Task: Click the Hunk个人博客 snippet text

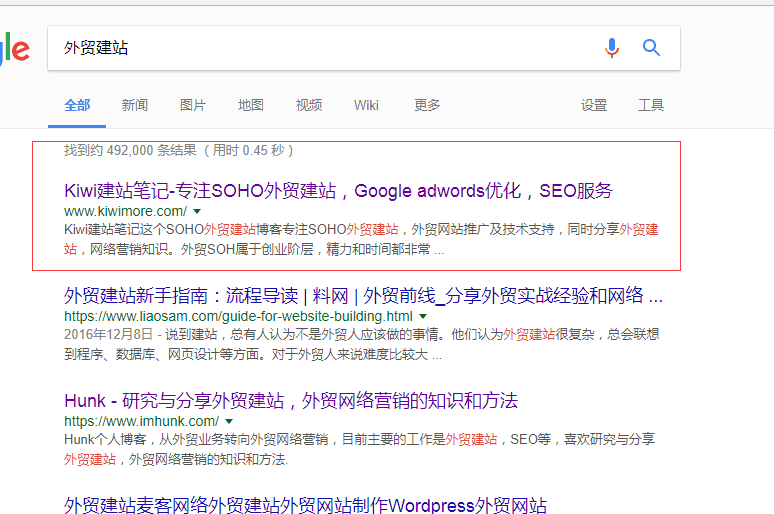Action: click(359, 449)
